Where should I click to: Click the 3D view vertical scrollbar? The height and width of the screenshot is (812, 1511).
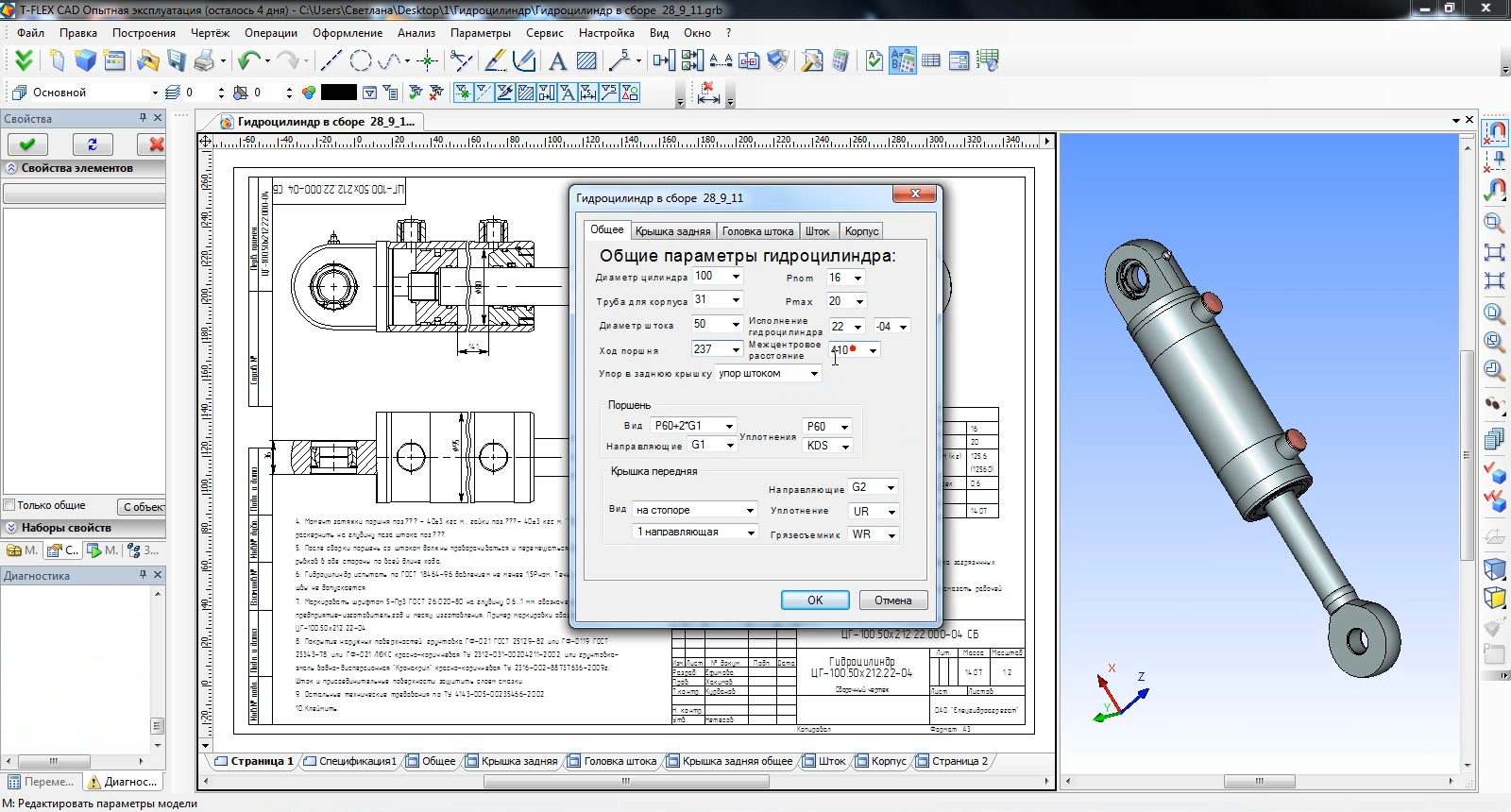(1468, 453)
